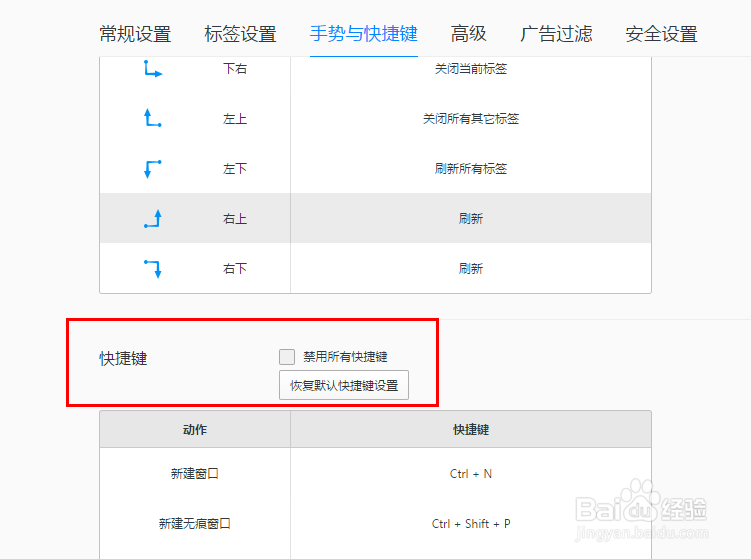Select the 手势与快捷键 tab
Image resolution: width=751 pixels, height=559 pixels.
click(364, 34)
